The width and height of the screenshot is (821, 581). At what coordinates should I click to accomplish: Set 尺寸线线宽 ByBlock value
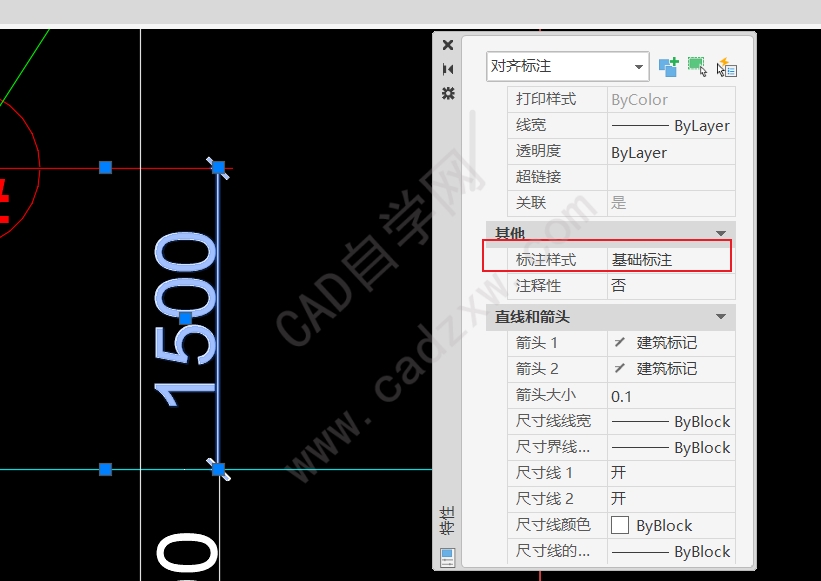pos(671,421)
